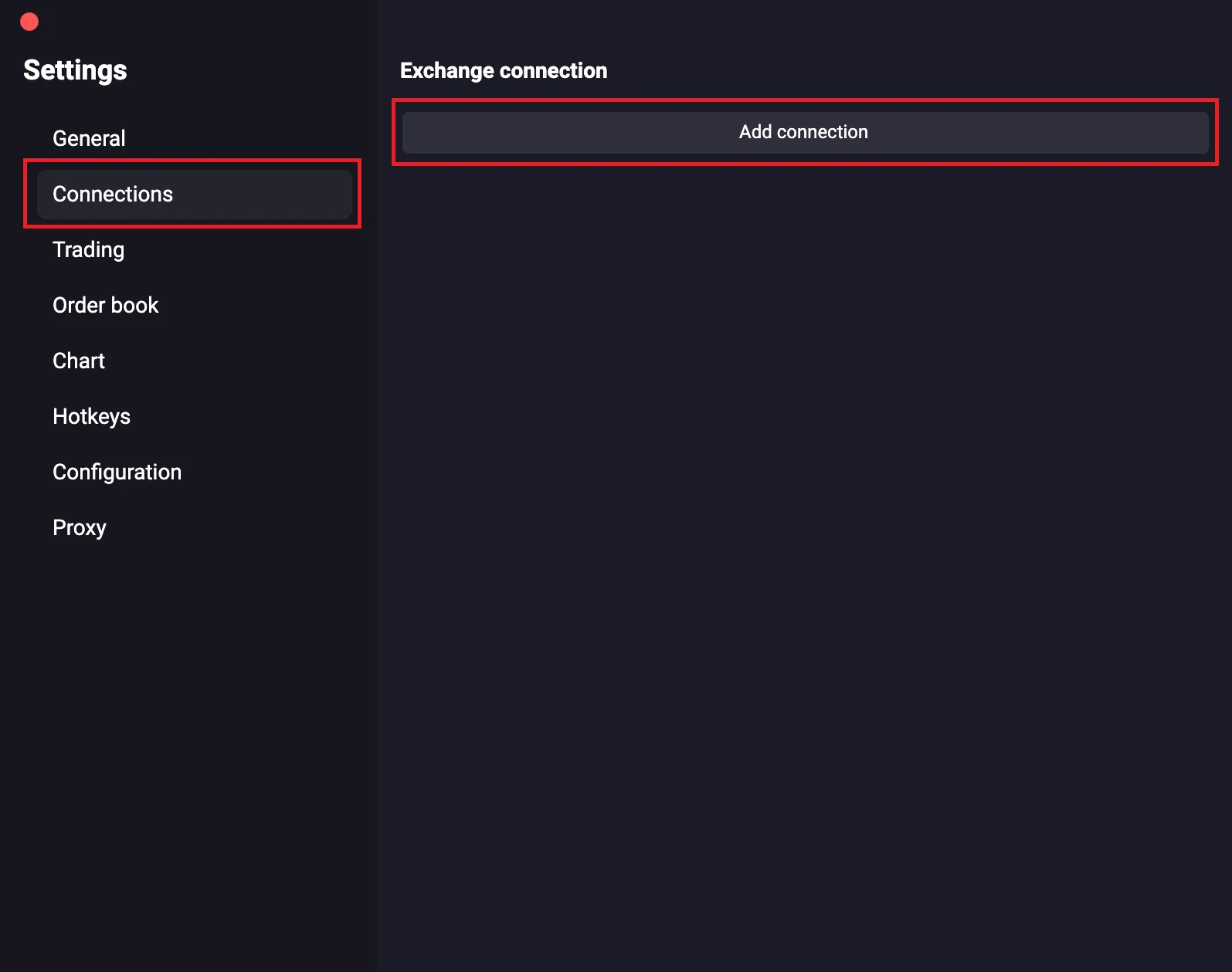View proxy options in sidebar

pyautogui.click(x=79, y=527)
